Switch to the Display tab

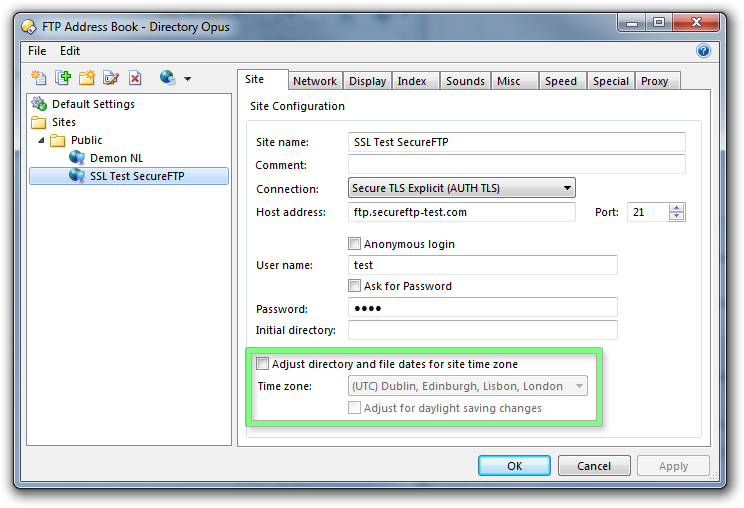(367, 81)
